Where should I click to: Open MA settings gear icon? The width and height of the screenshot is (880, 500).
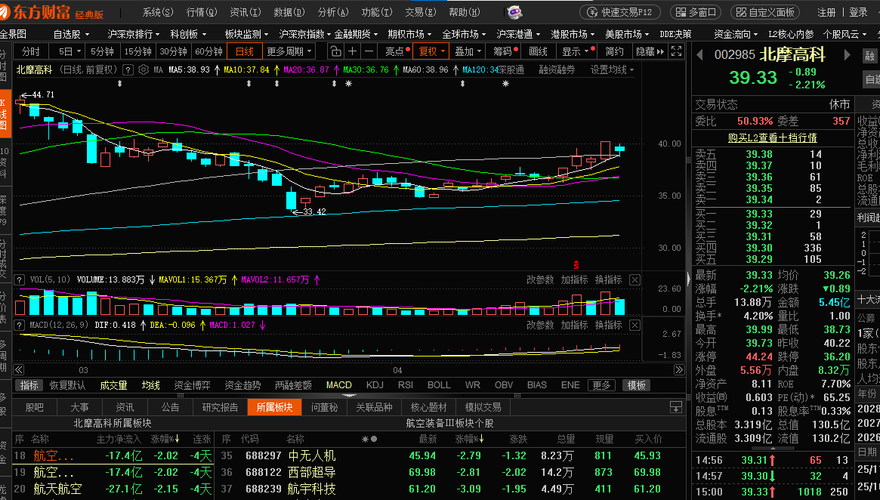[143, 70]
